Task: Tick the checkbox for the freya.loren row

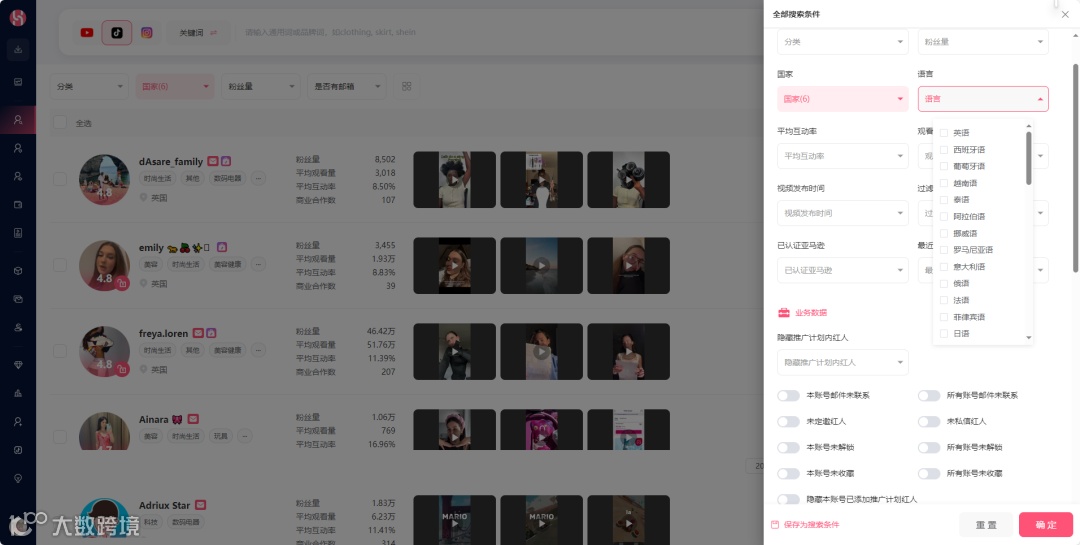Action: pyautogui.click(x=60, y=351)
